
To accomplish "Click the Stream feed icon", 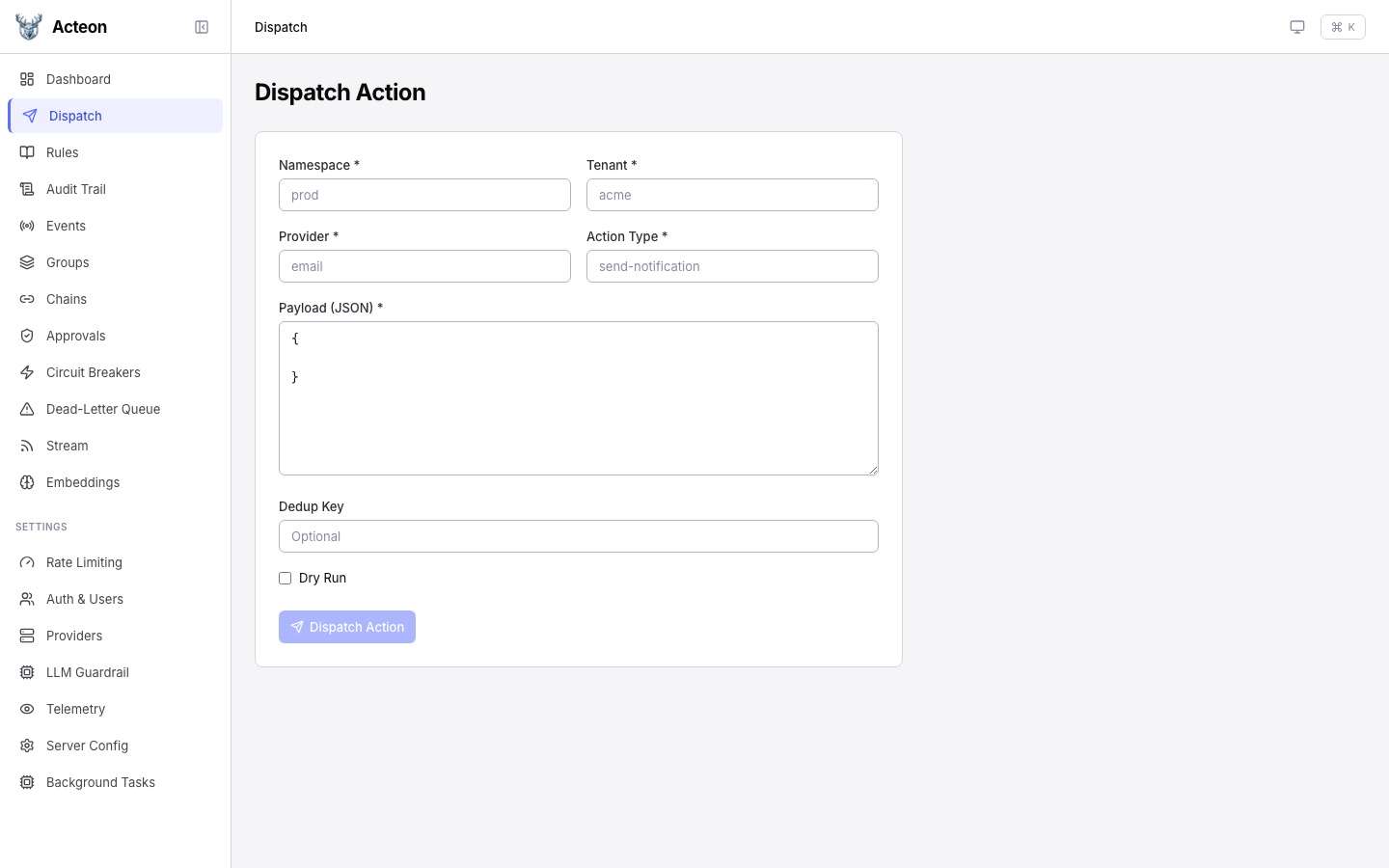I will [x=27, y=446].
